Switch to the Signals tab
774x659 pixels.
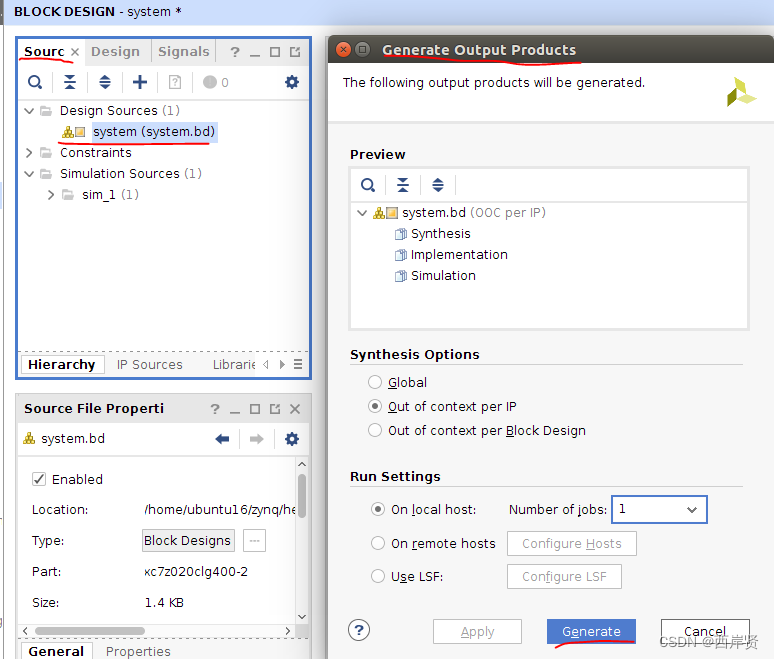(184, 52)
